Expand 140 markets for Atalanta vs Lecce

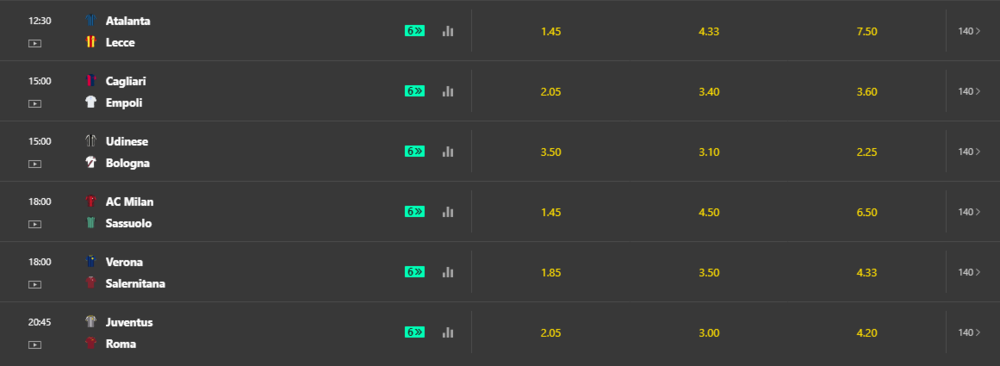click(x=969, y=31)
